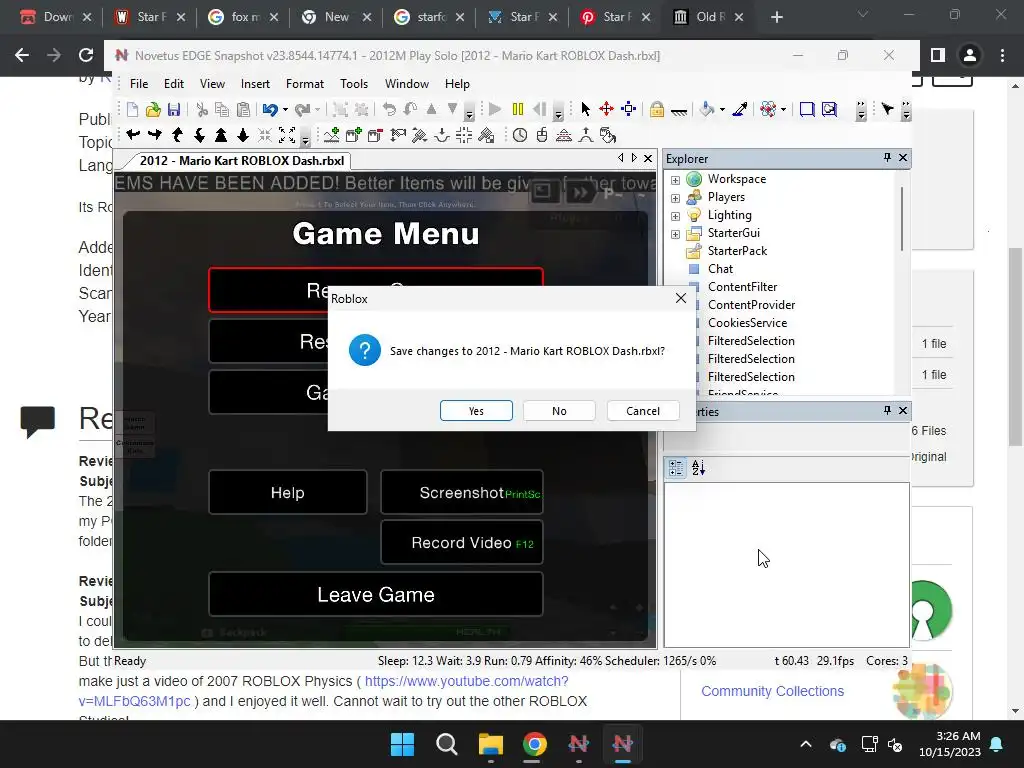Select the red Move tool

pos(607,110)
